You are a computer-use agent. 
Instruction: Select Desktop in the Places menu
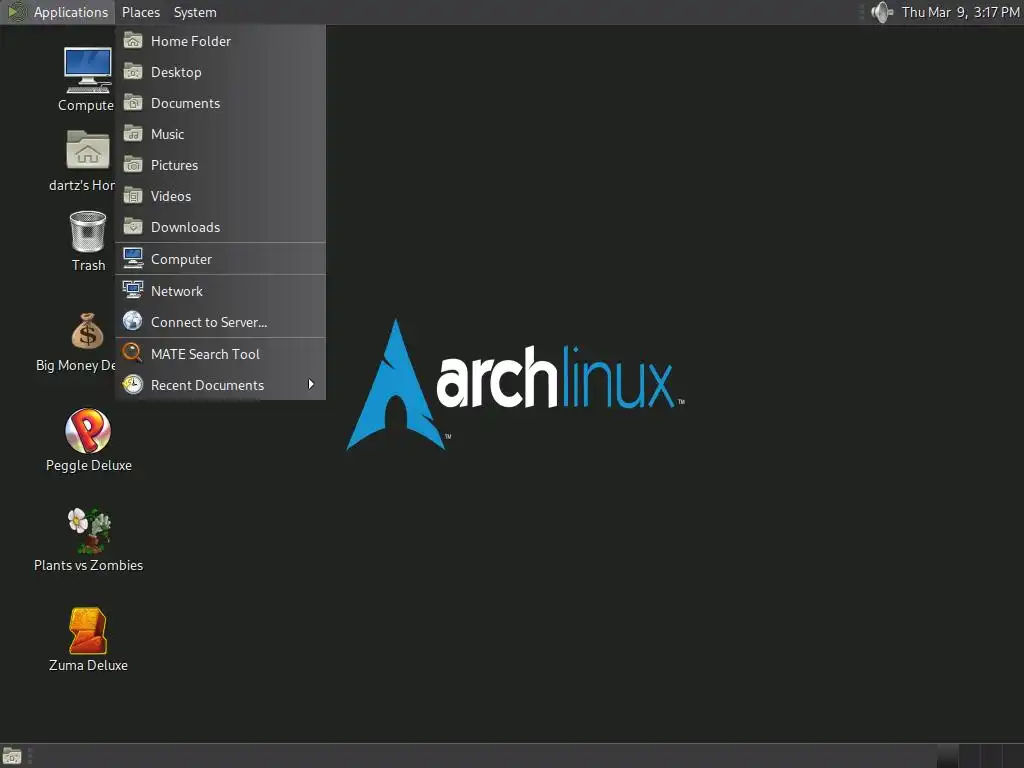[221, 72]
